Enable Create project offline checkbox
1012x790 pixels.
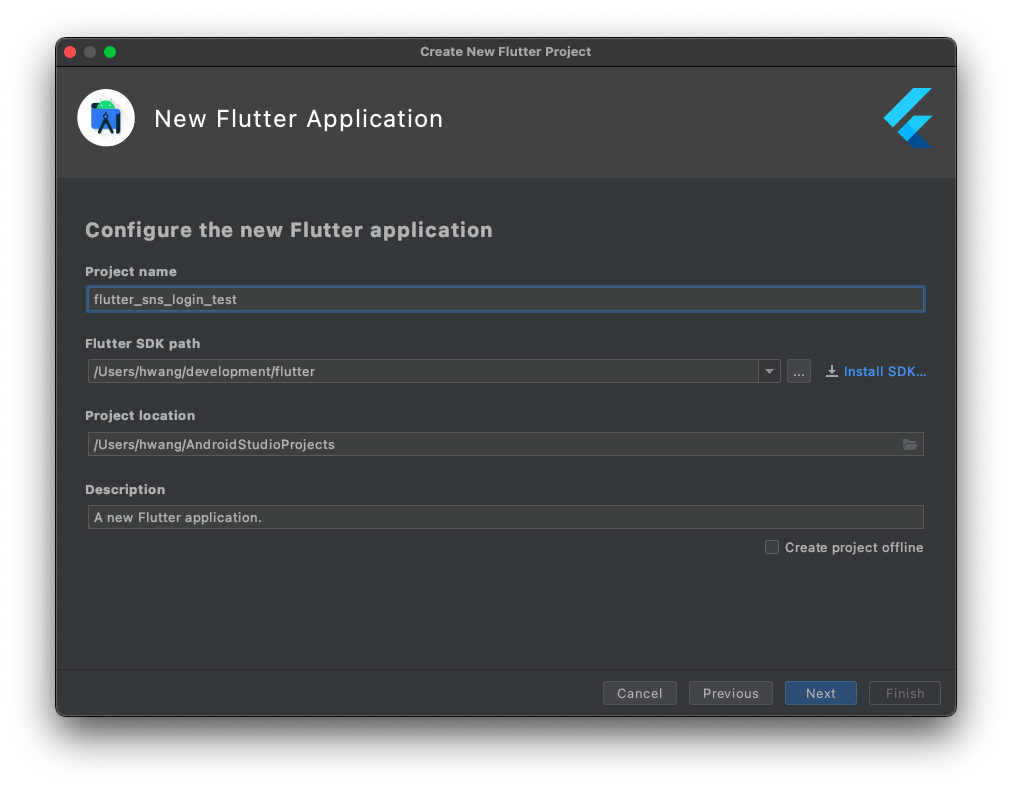(x=772, y=547)
